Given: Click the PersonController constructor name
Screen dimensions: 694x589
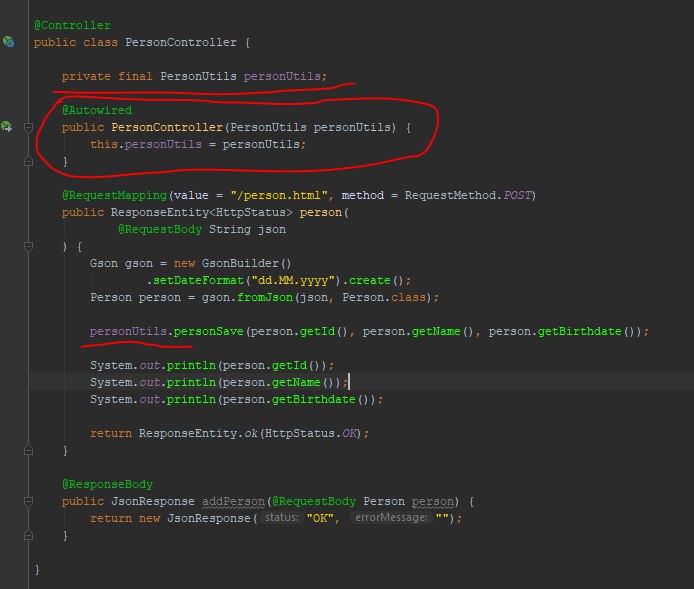Looking at the screenshot, I should pos(167,127).
